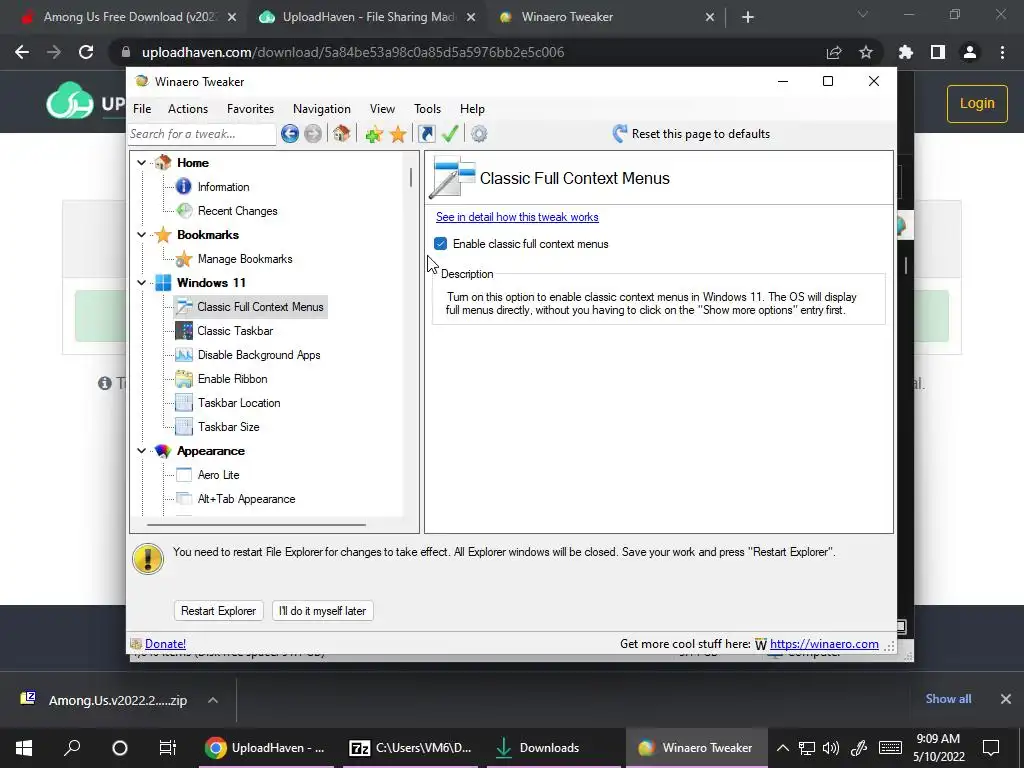1024x768 pixels.
Task: Switch to Among Us Free Download tab
Action: pyautogui.click(x=129, y=17)
